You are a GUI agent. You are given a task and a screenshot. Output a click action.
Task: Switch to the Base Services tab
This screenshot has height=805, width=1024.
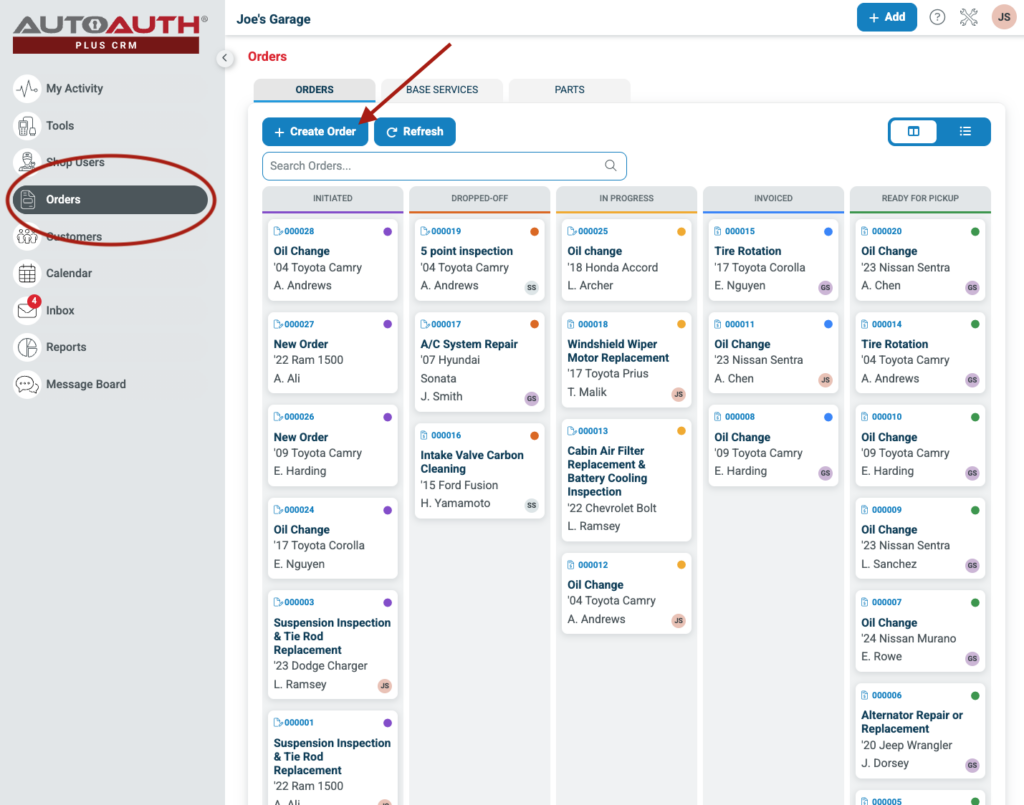point(441,89)
